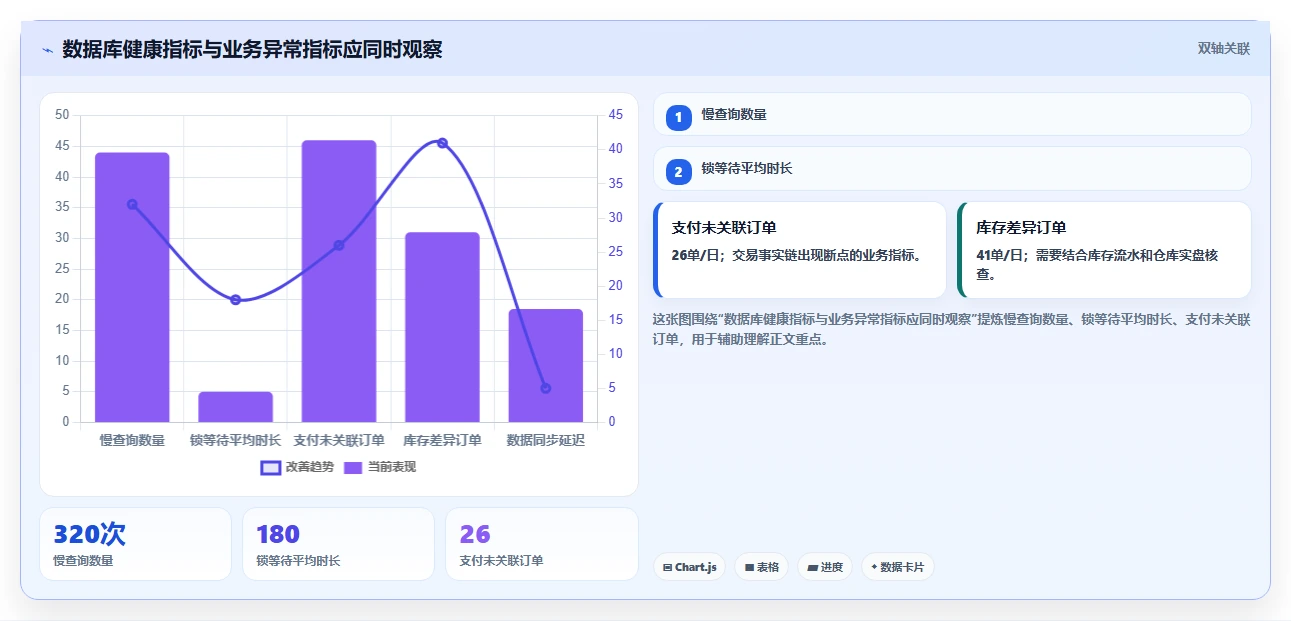Click the 慢查询数量 bar in chart
Screen dimensions: 1291x621
[x=132, y=287]
